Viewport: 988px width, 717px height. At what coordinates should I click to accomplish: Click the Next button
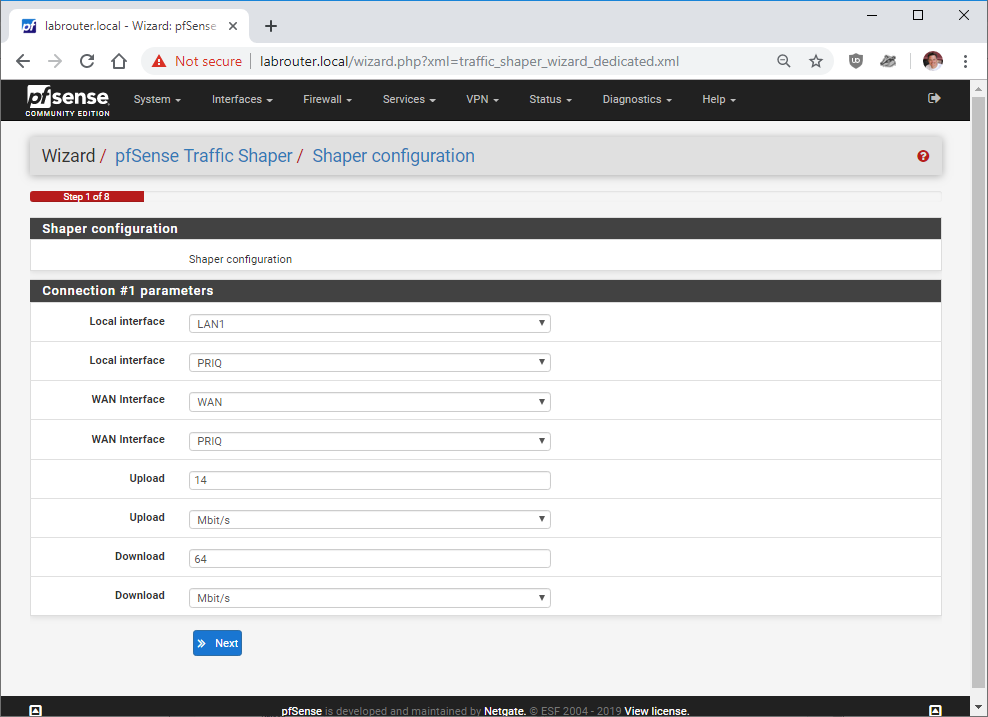pyautogui.click(x=217, y=643)
